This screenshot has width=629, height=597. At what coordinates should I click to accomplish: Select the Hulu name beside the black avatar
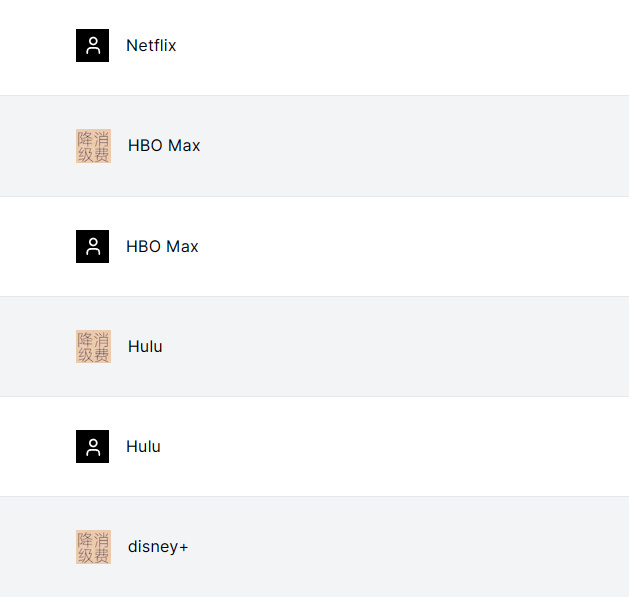(x=143, y=447)
